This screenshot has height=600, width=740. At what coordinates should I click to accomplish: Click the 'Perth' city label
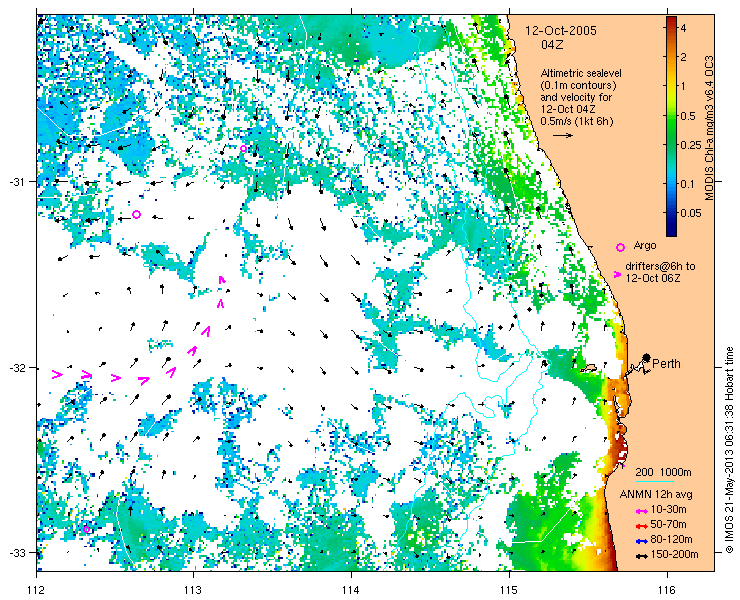[x=666, y=363]
